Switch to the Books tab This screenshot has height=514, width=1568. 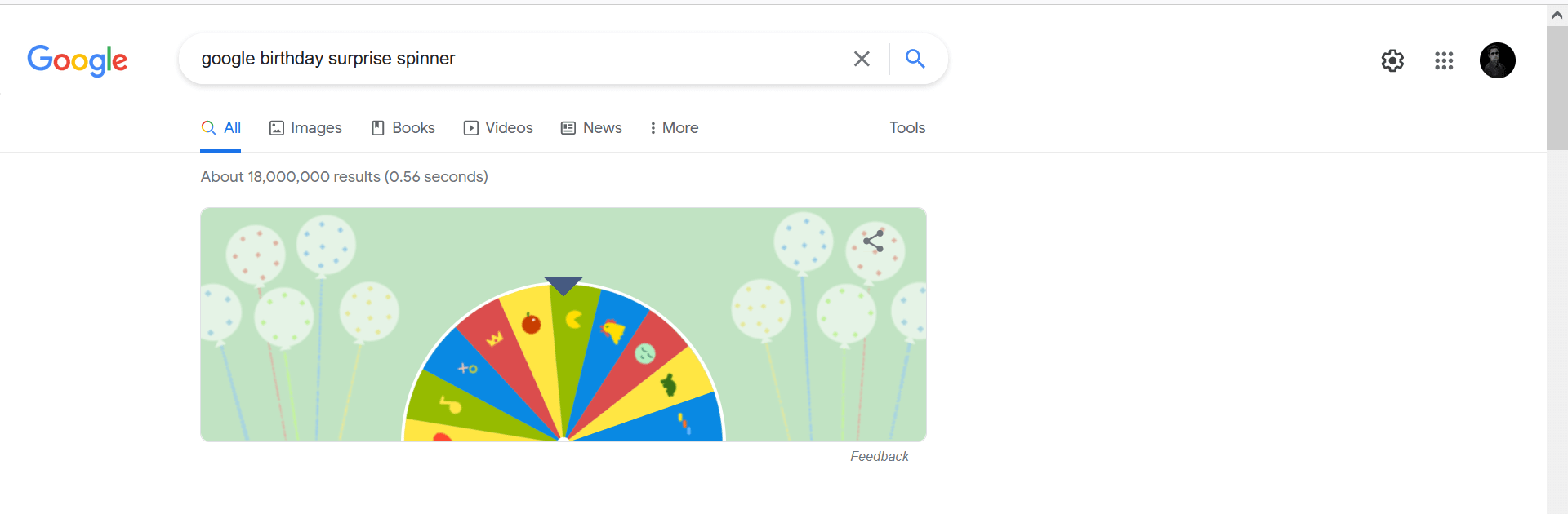[403, 128]
